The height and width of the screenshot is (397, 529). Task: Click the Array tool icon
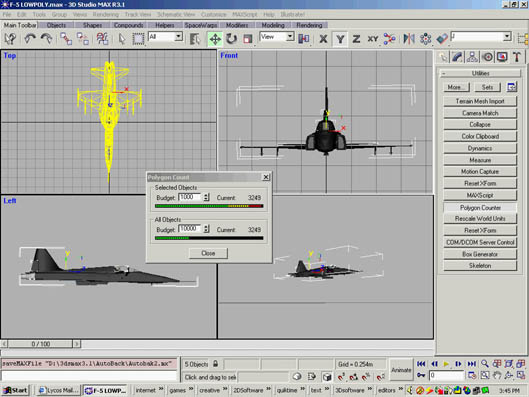425,39
